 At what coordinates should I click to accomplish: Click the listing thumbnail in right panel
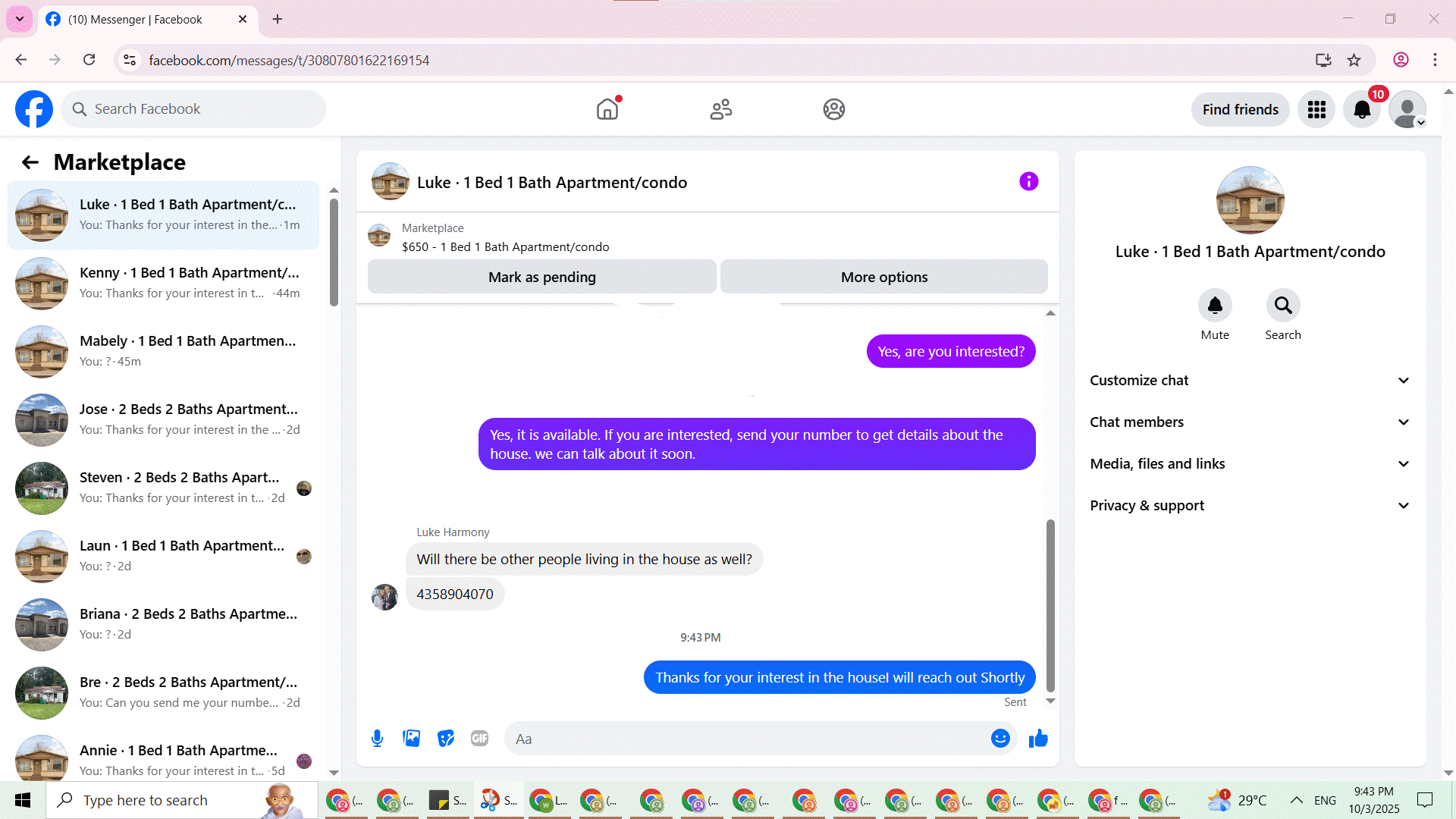(x=1250, y=200)
